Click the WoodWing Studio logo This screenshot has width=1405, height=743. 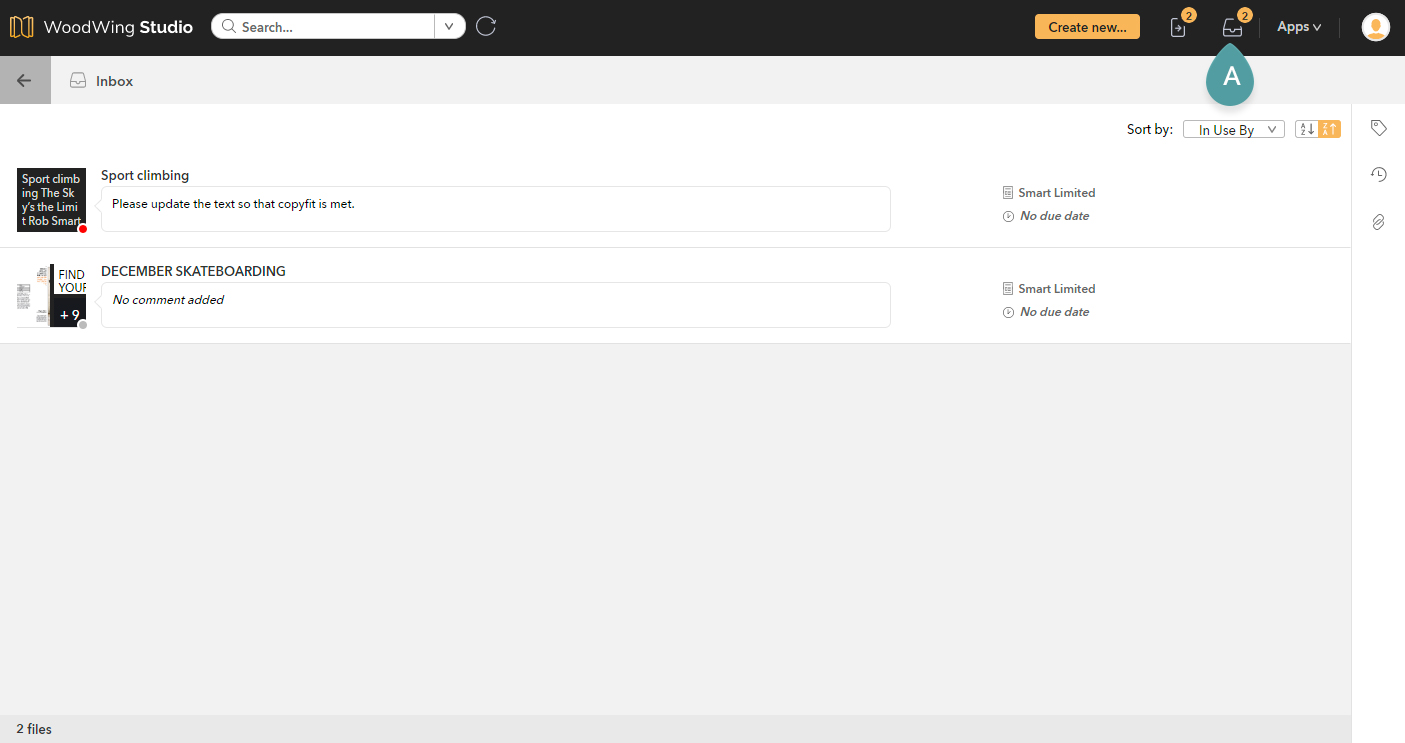click(100, 27)
